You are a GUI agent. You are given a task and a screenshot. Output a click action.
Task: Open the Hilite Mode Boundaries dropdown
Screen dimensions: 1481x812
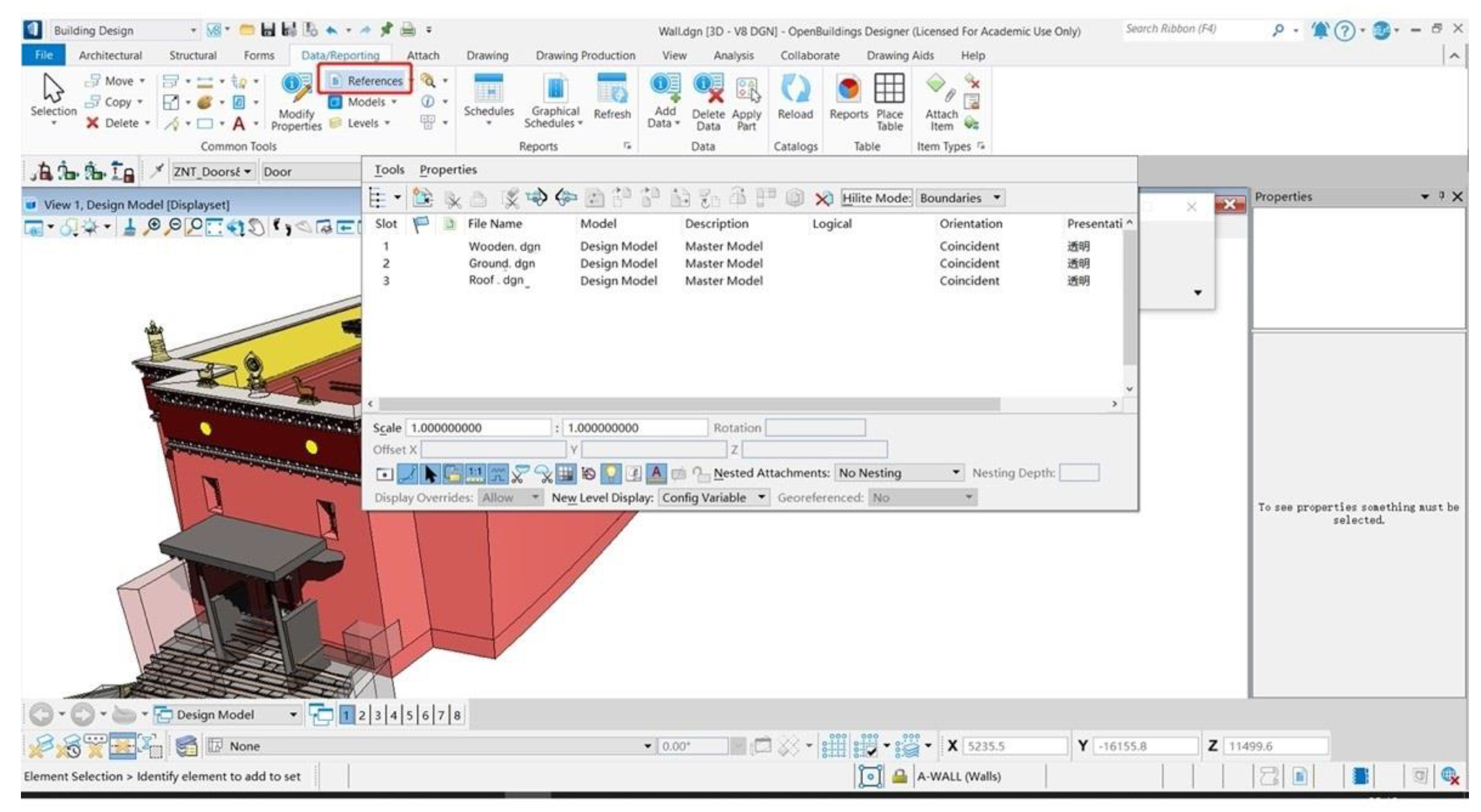pyautogui.click(x=959, y=198)
